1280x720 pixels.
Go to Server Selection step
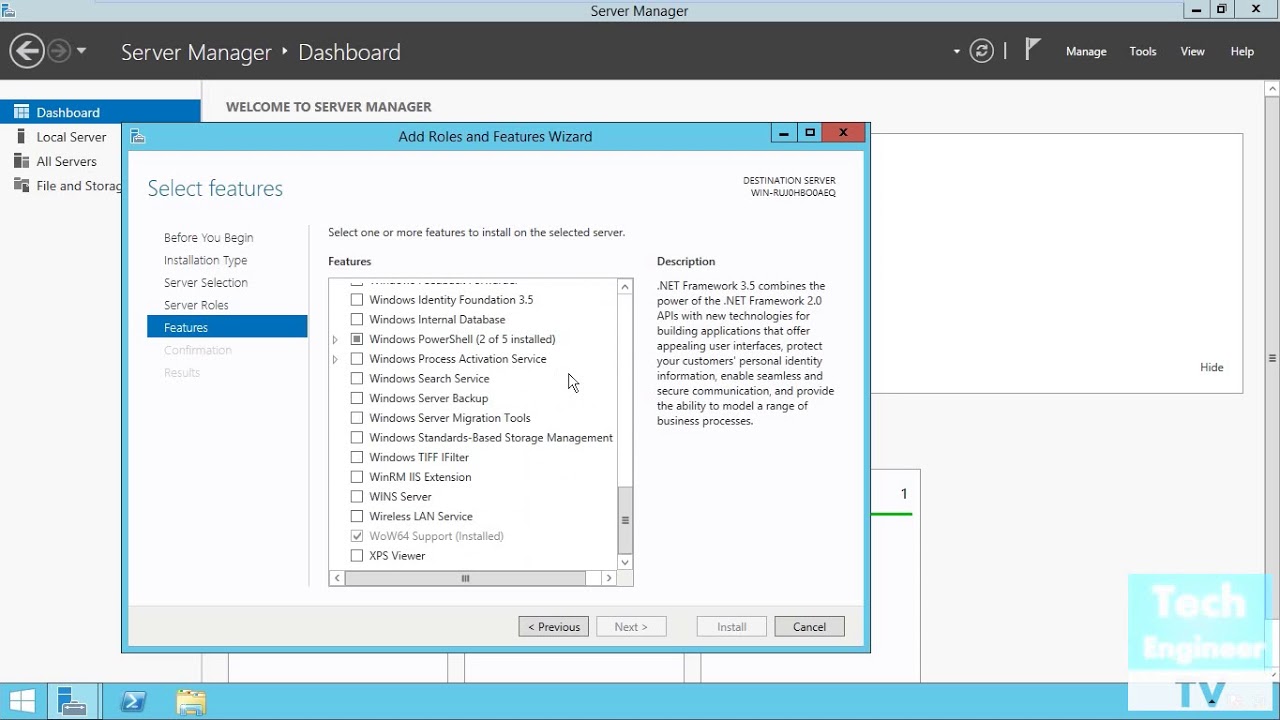(x=205, y=283)
